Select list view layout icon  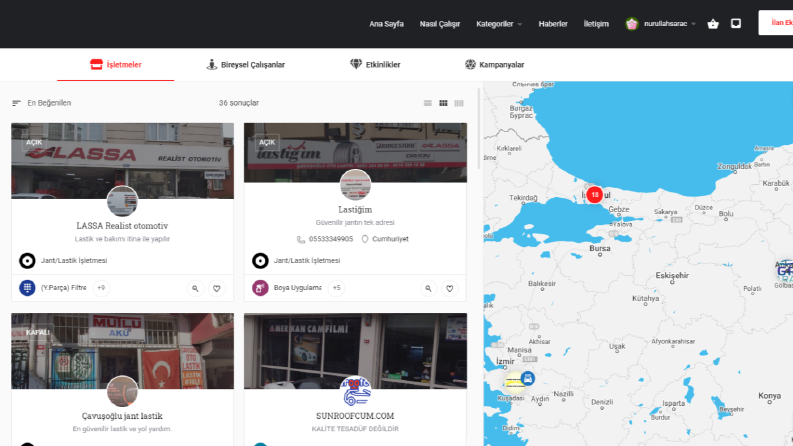click(428, 103)
